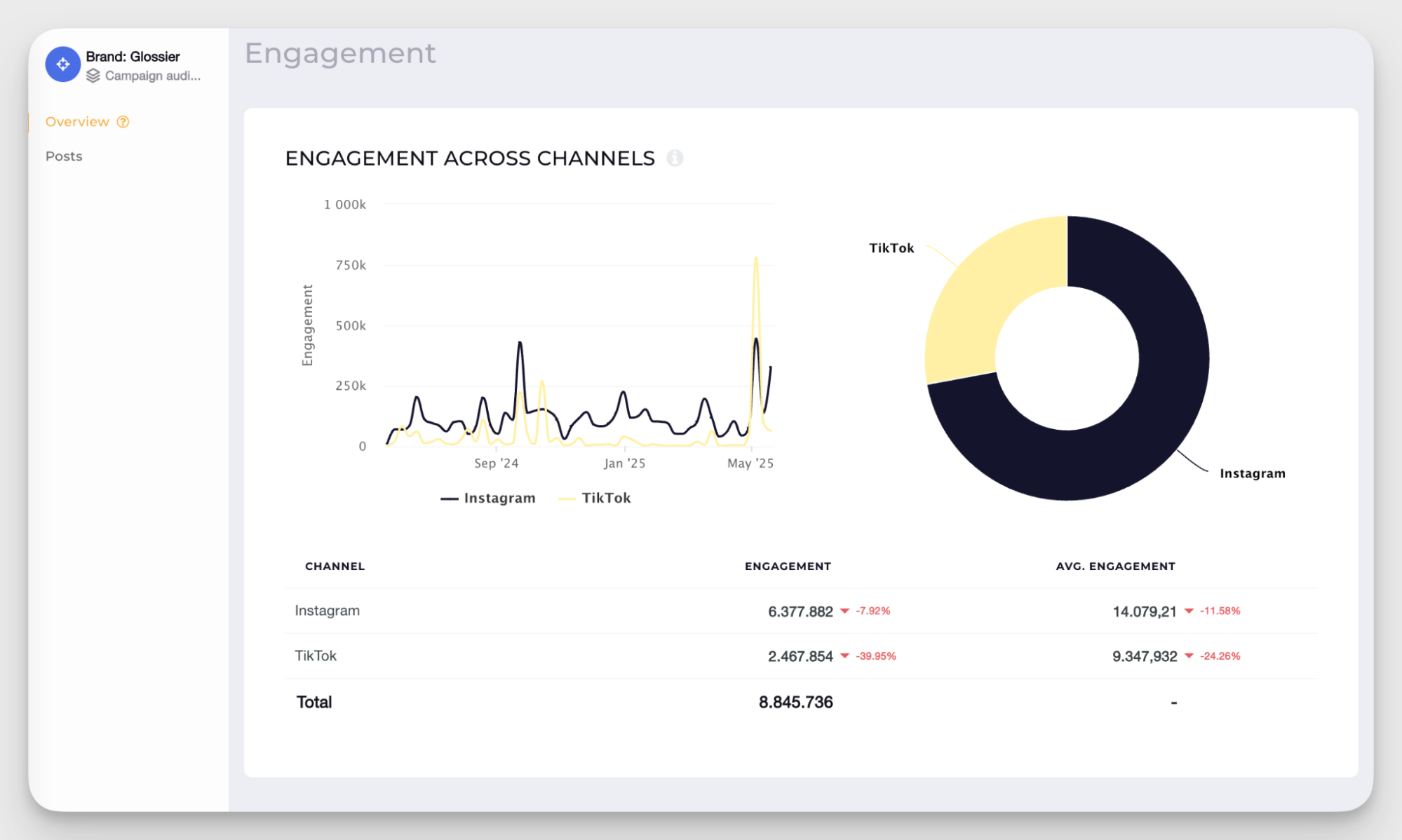Open the help icon next to Overview
Viewport: 1402px width, 840px height.
pos(123,122)
